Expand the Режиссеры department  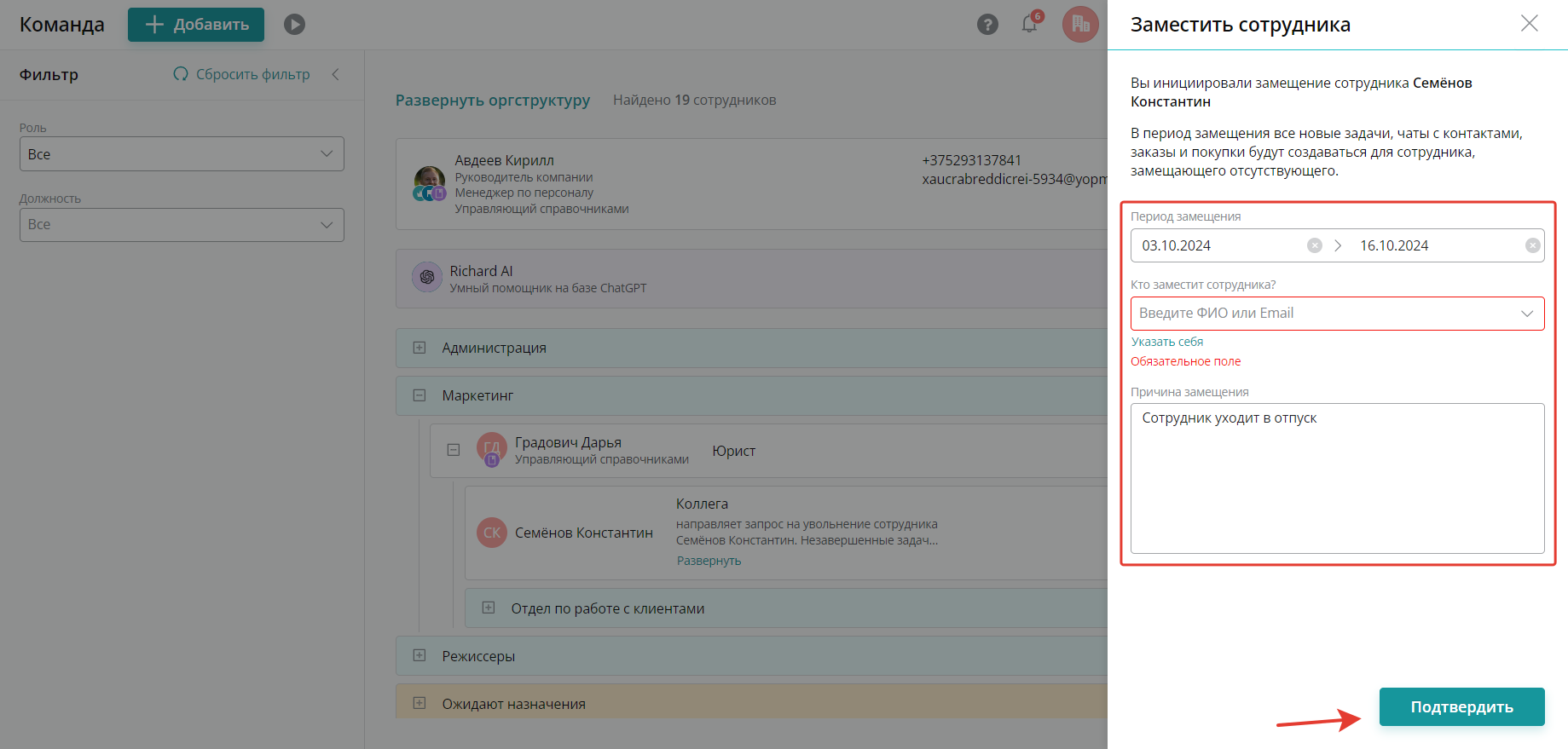[419, 656]
